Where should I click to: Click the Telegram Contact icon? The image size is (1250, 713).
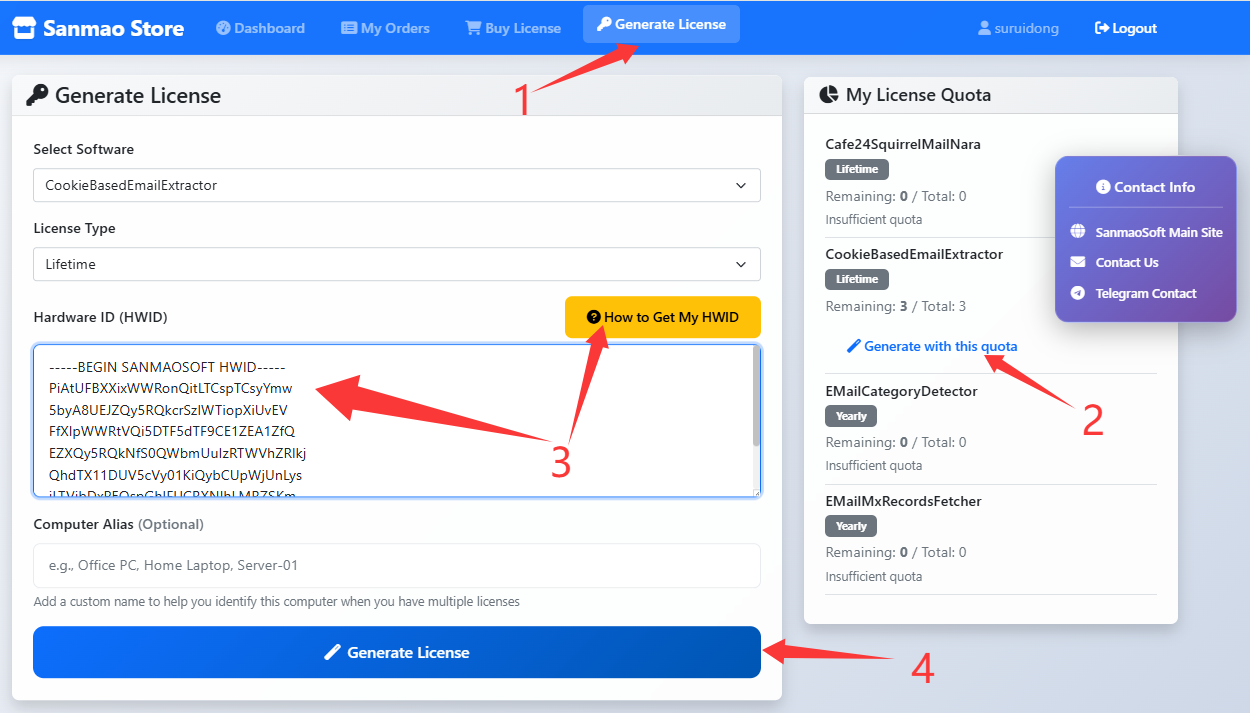tap(1078, 293)
